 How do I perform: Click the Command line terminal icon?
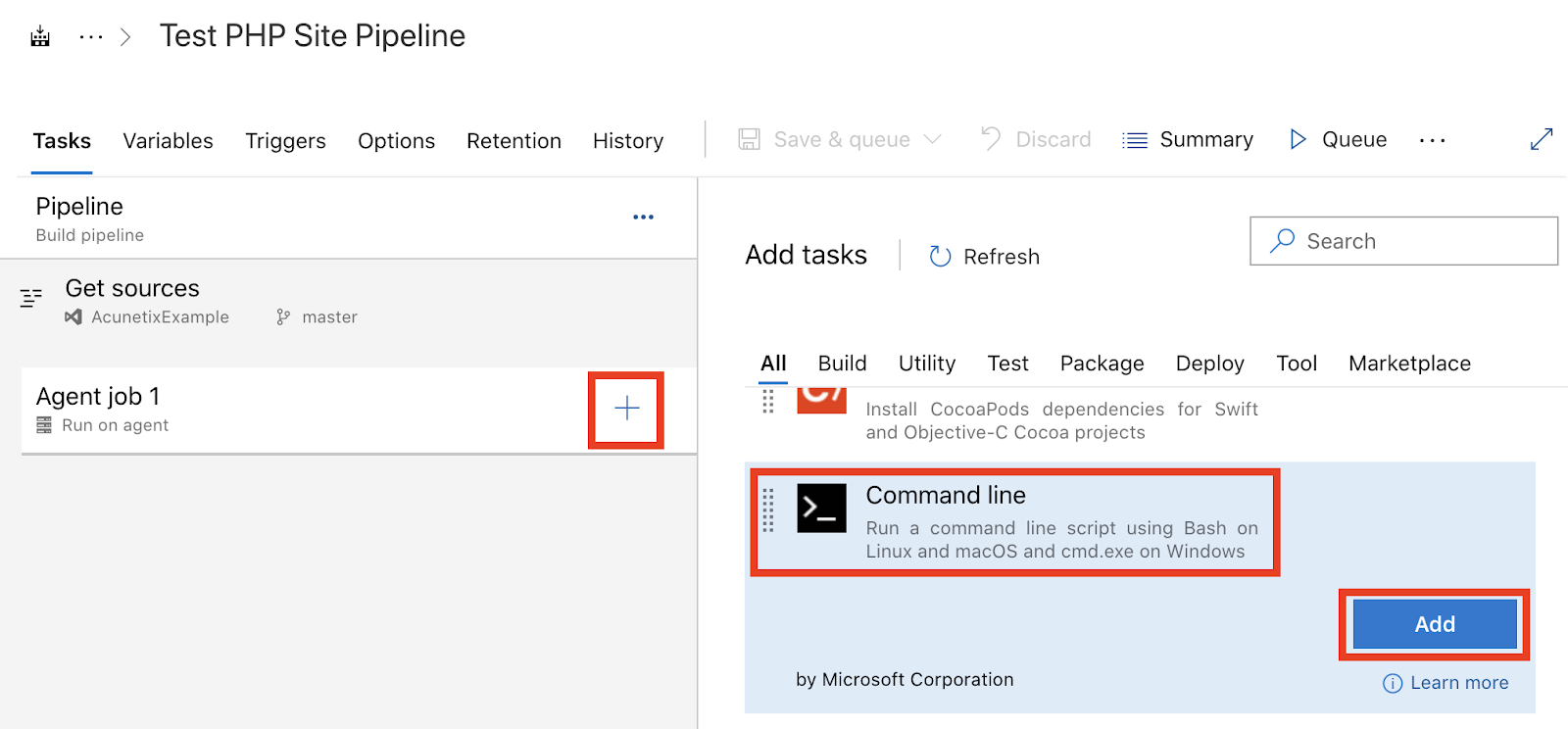point(821,508)
